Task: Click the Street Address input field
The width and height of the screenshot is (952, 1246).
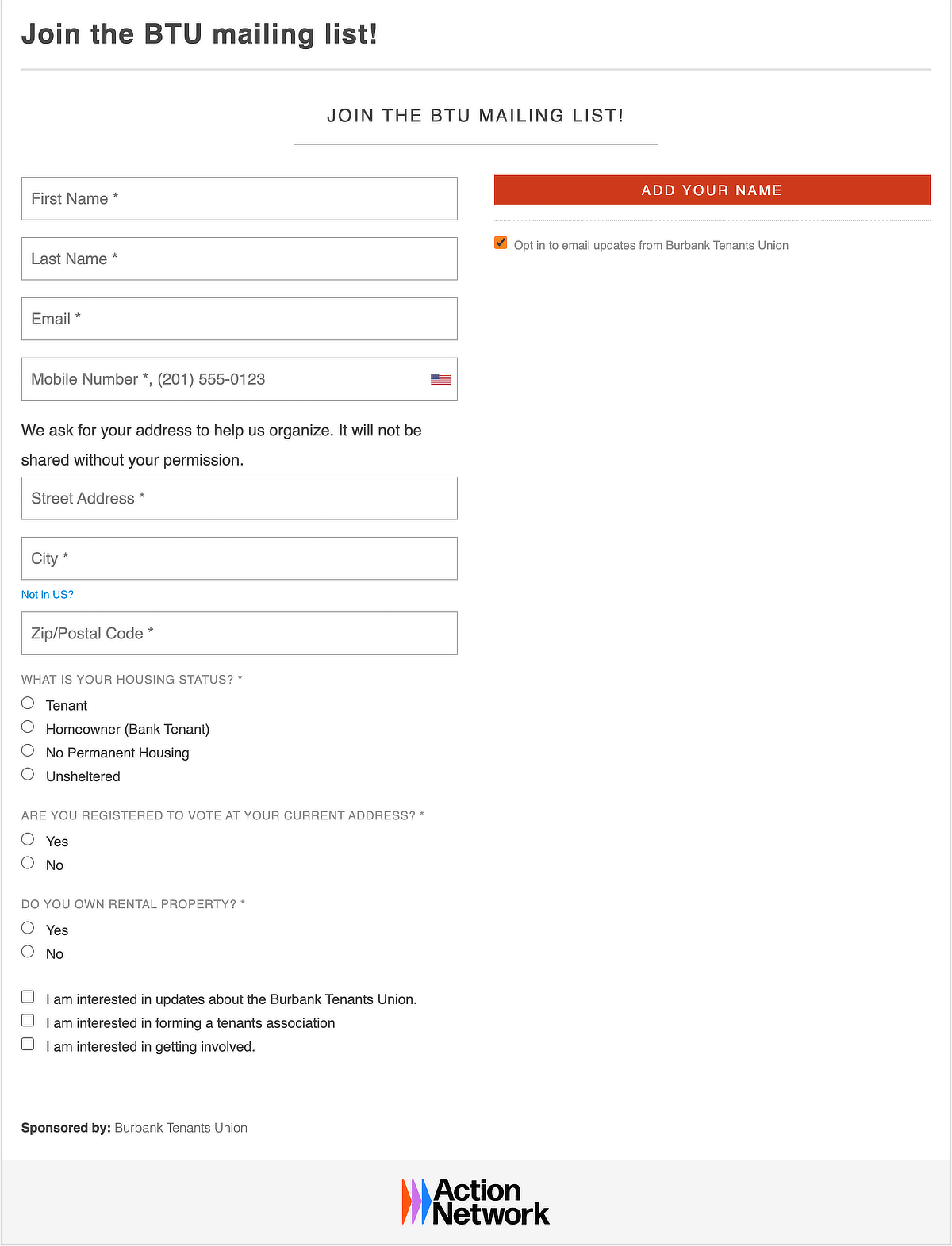Action: 239,498
